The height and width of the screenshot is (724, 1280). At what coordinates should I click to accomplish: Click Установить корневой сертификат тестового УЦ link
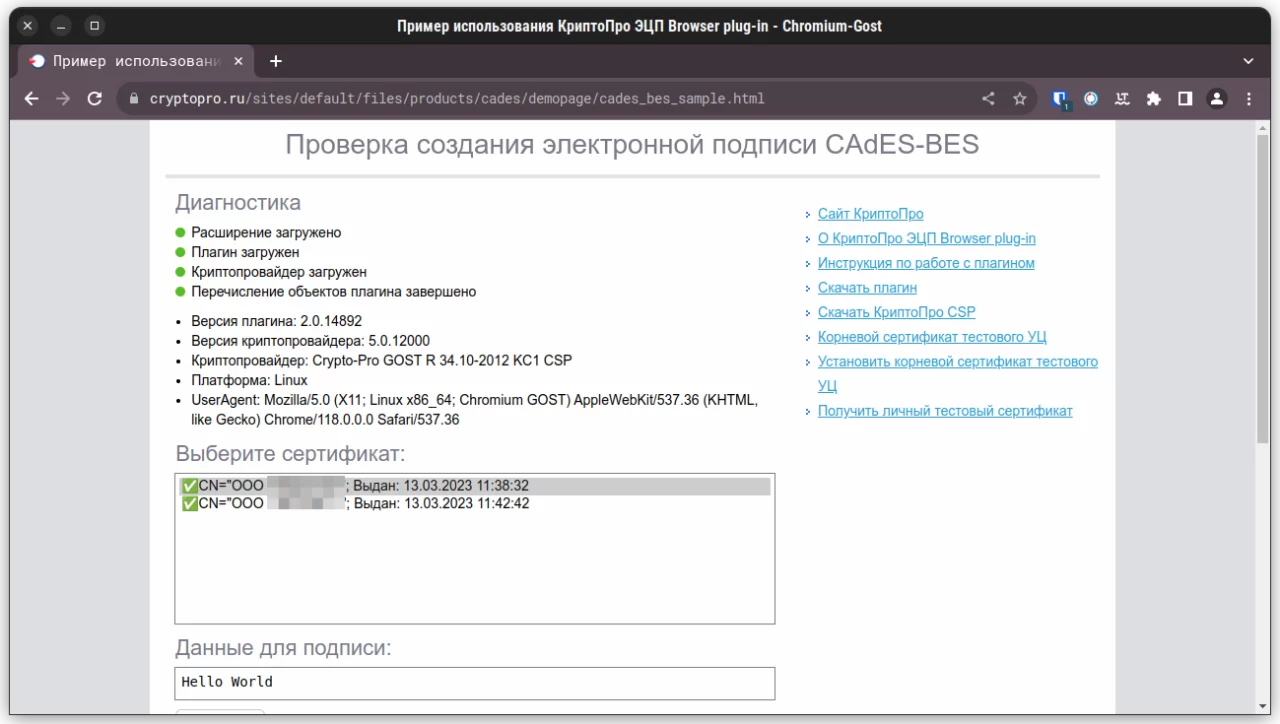pyautogui.click(x=957, y=373)
